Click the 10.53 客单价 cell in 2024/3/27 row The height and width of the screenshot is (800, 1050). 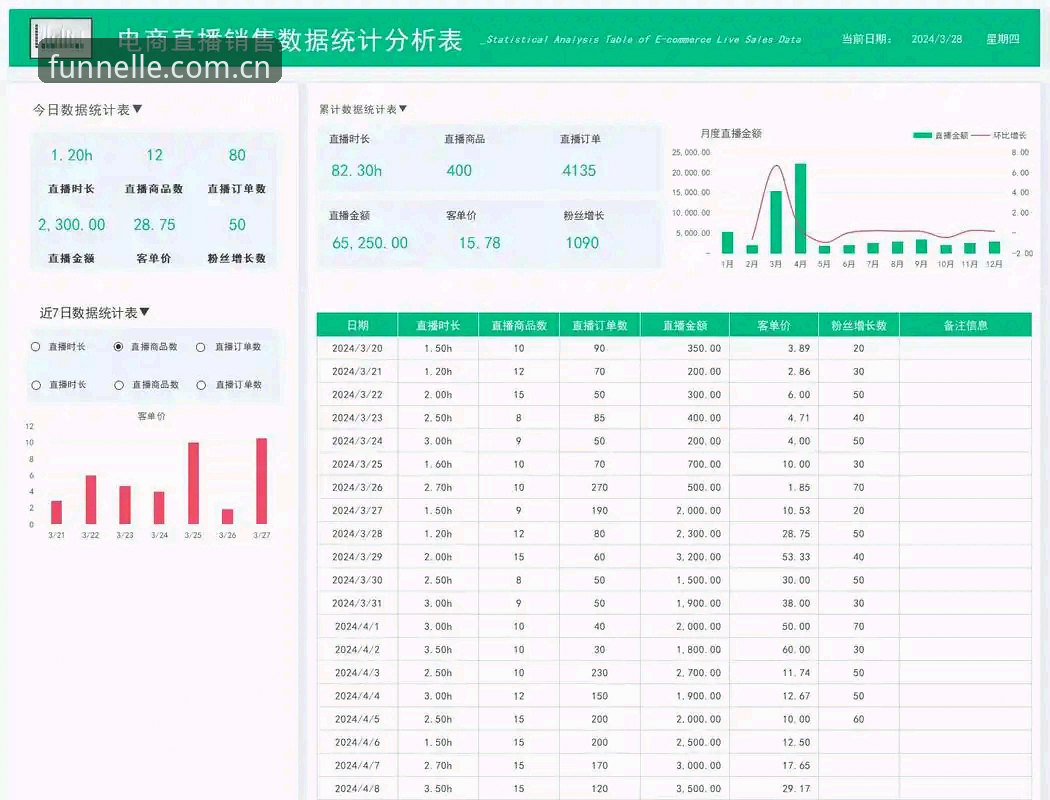[774, 511]
